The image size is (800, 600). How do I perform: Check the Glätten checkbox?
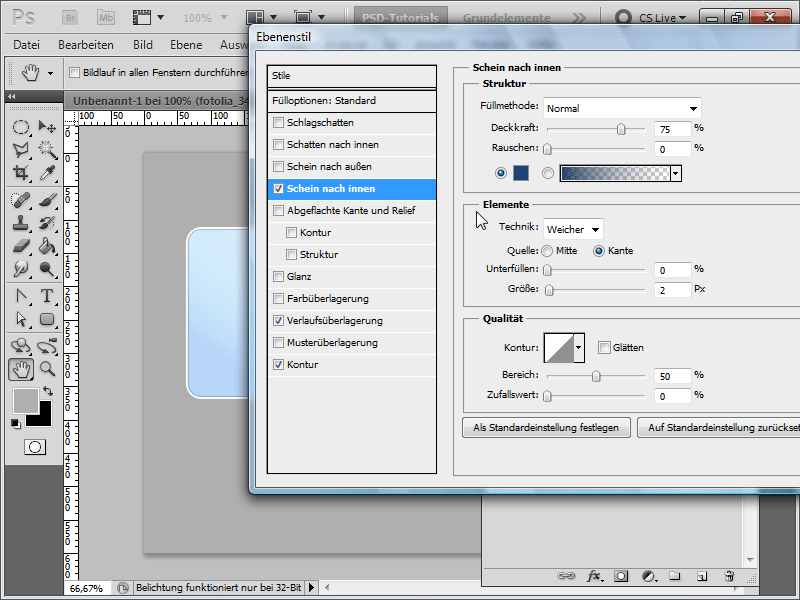coord(604,347)
